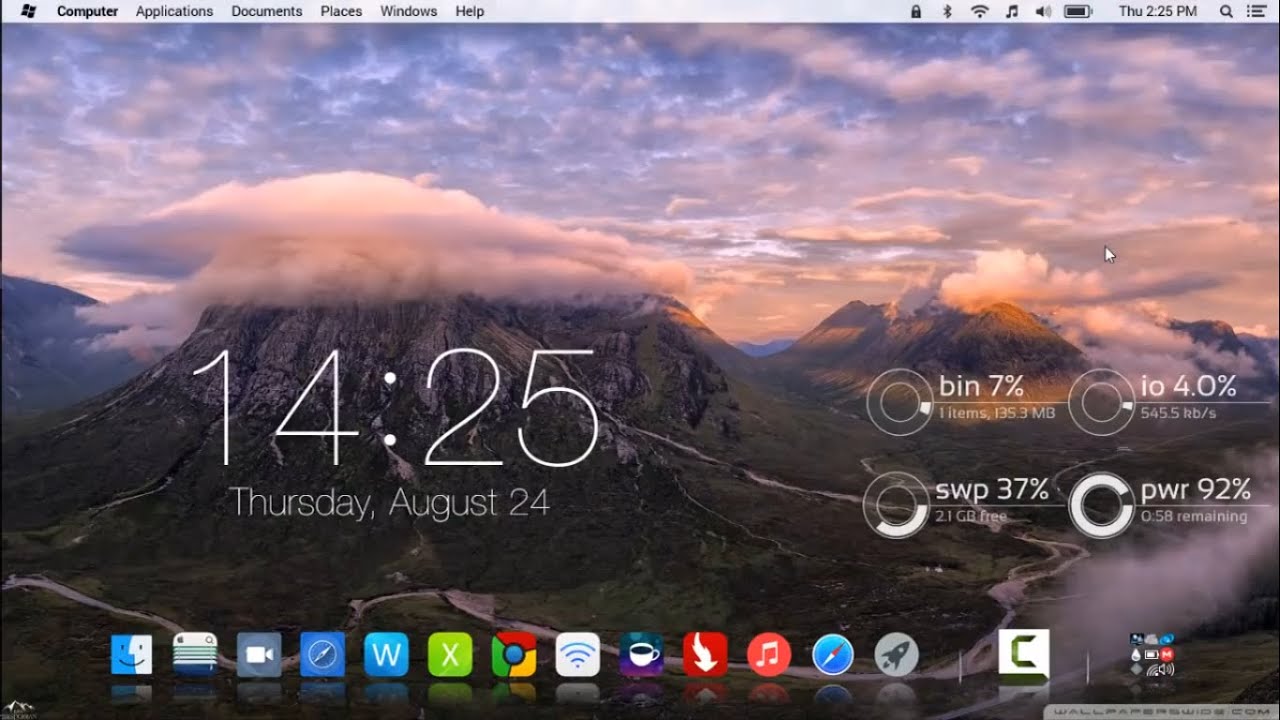The height and width of the screenshot is (720, 1280).
Task: Open Bluetooth status in menu bar
Action: click(x=947, y=11)
